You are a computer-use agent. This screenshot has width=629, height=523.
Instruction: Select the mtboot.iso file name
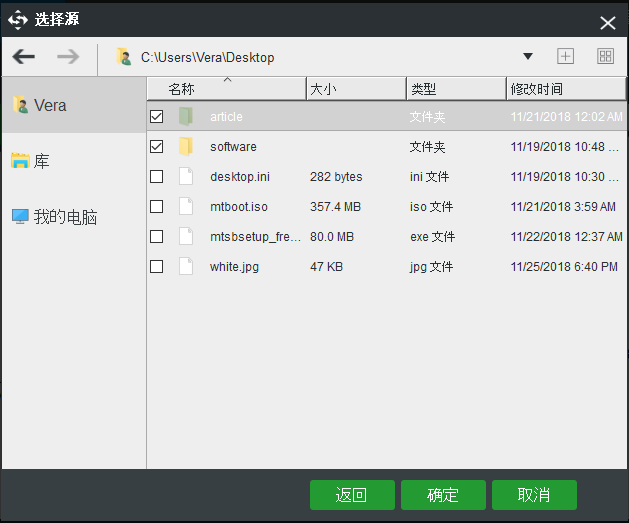click(239, 207)
